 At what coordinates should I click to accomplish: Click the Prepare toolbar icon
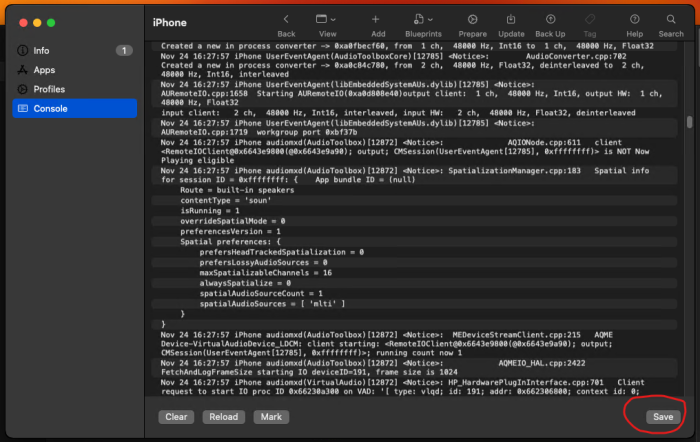click(x=472, y=19)
